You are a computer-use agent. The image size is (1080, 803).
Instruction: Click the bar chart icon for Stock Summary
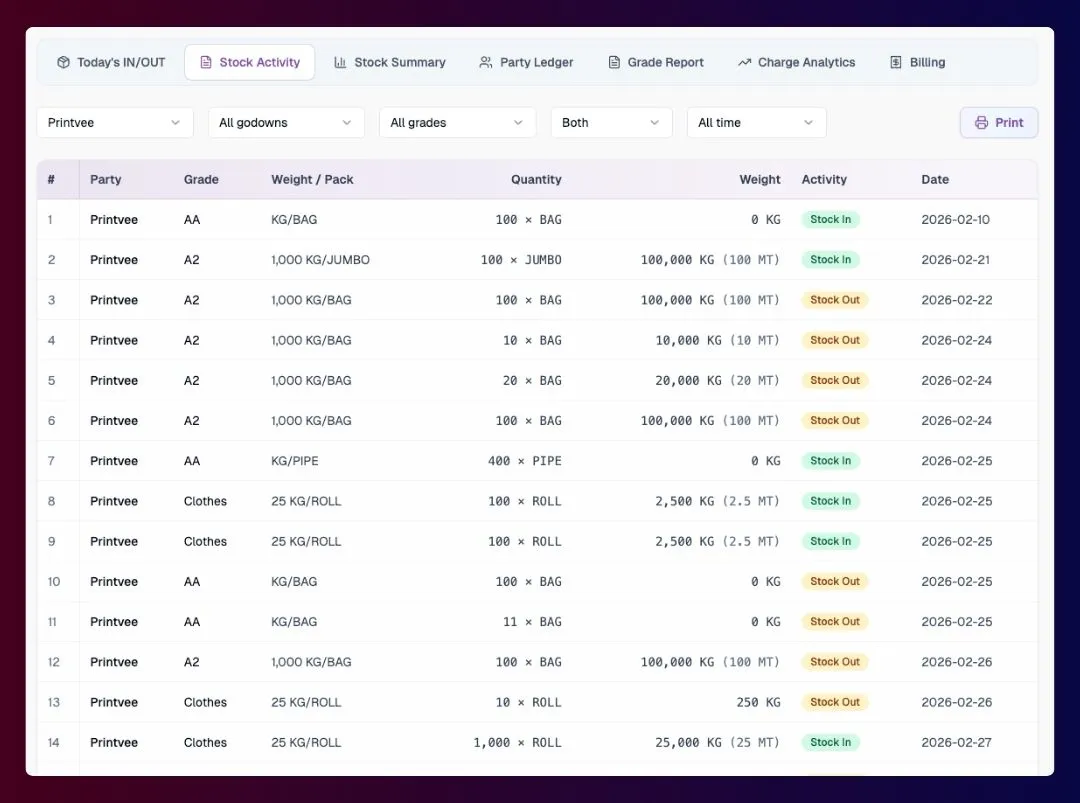pyautogui.click(x=340, y=62)
